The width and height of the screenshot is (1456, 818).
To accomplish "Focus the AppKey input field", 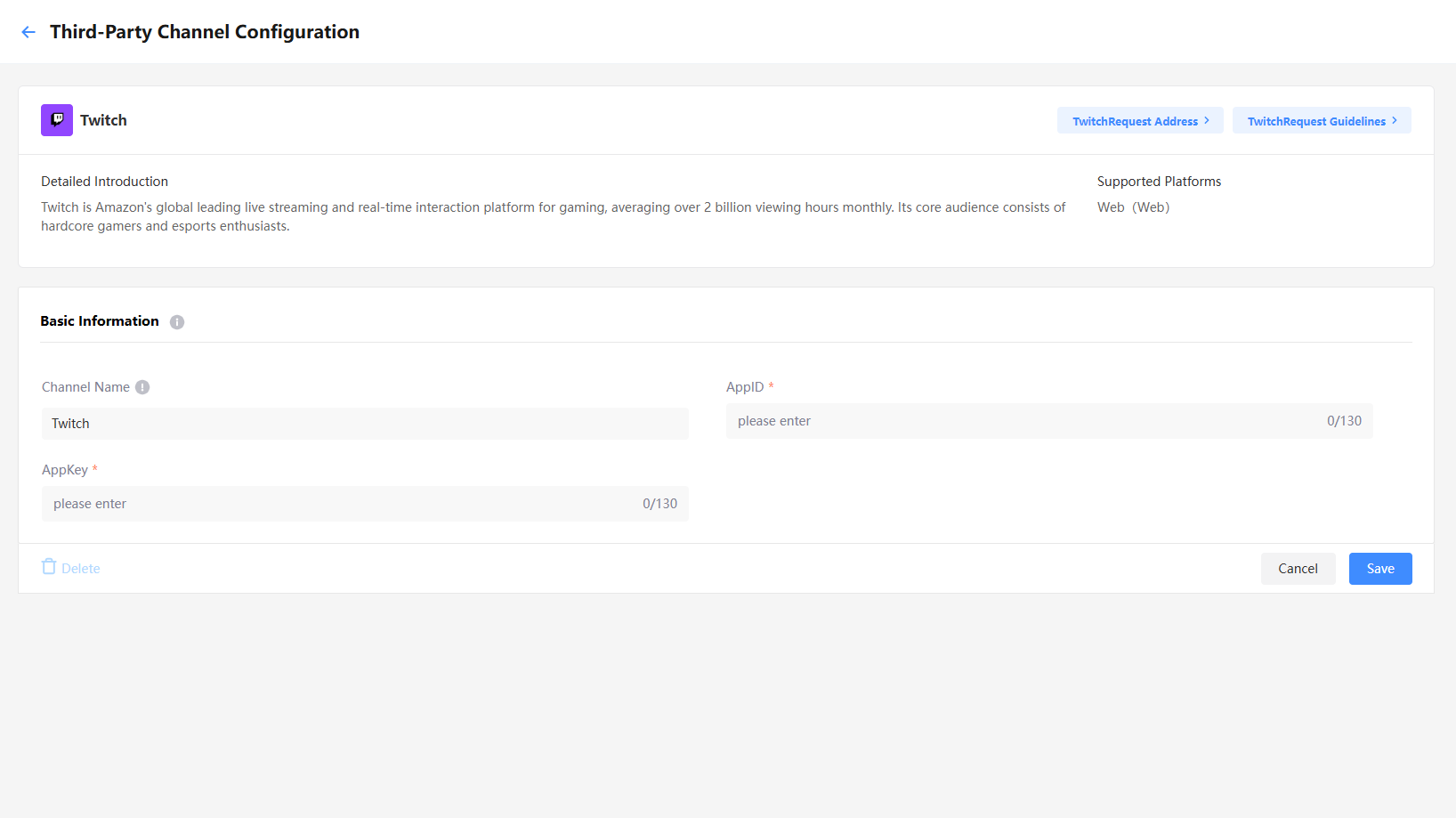I will click(x=365, y=504).
